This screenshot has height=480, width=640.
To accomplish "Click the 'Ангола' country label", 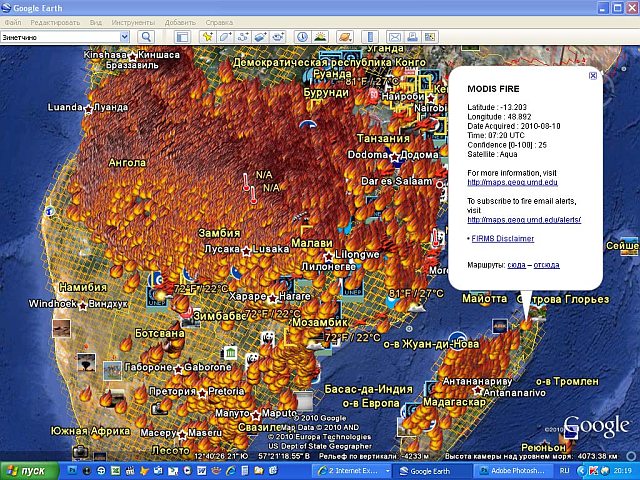I will 127,163.
